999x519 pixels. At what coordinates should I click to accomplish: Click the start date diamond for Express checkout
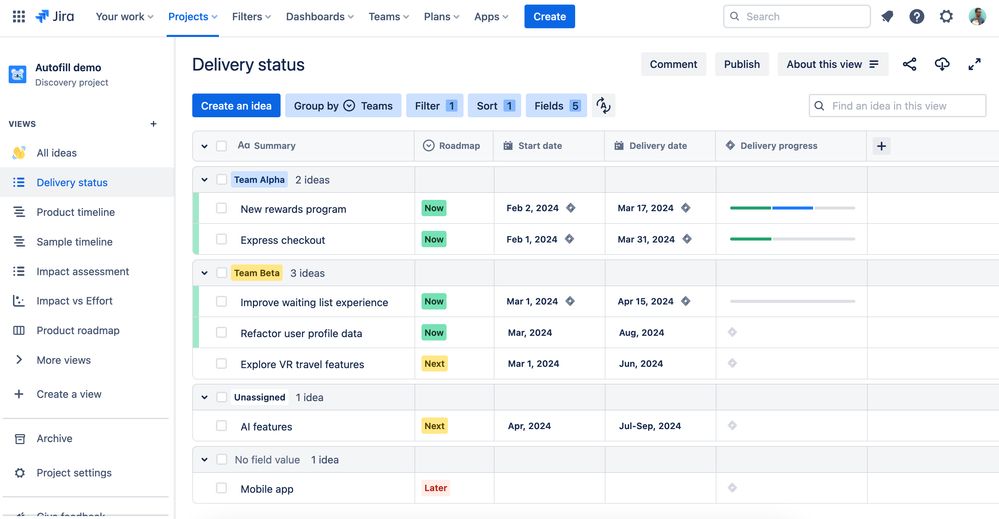point(570,239)
